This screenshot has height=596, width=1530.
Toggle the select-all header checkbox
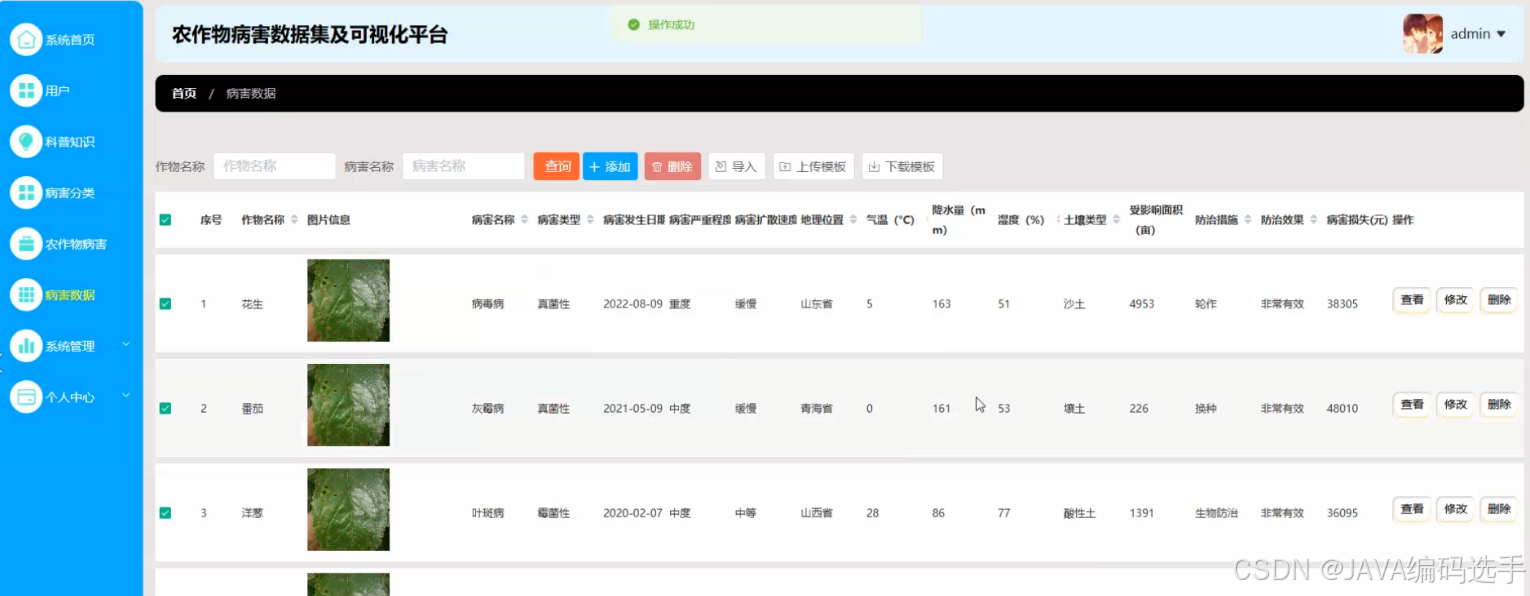(x=165, y=220)
